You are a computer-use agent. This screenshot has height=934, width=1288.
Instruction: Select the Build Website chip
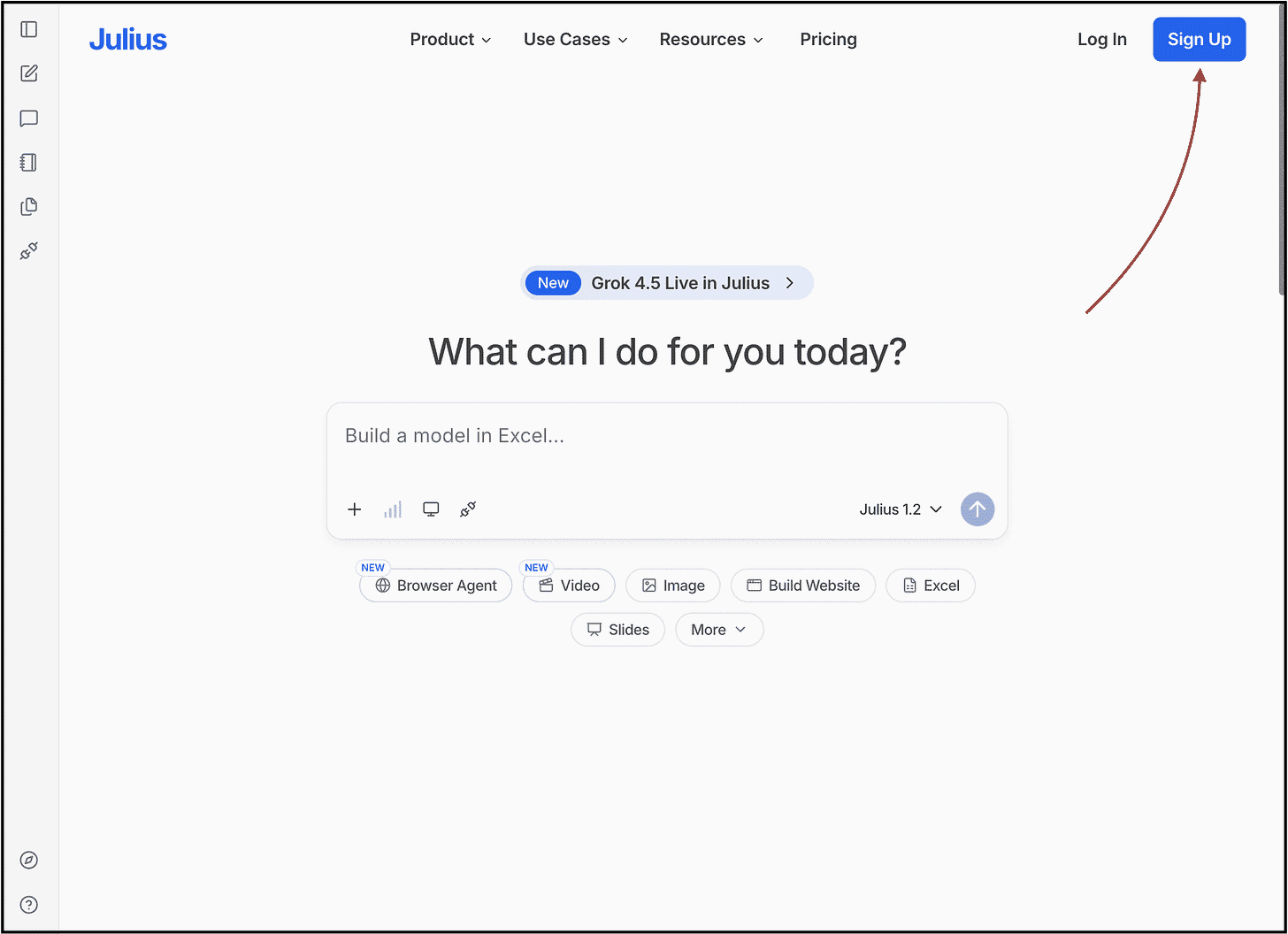pos(803,586)
